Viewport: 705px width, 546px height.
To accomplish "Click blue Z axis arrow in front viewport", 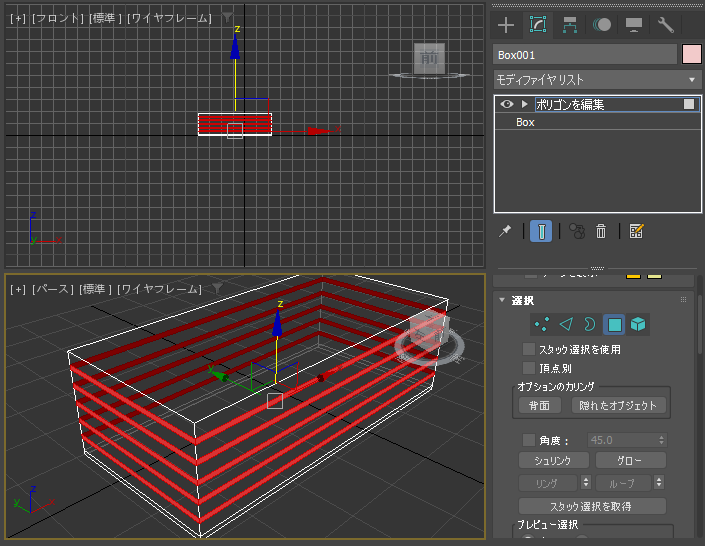I will [x=235, y=49].
